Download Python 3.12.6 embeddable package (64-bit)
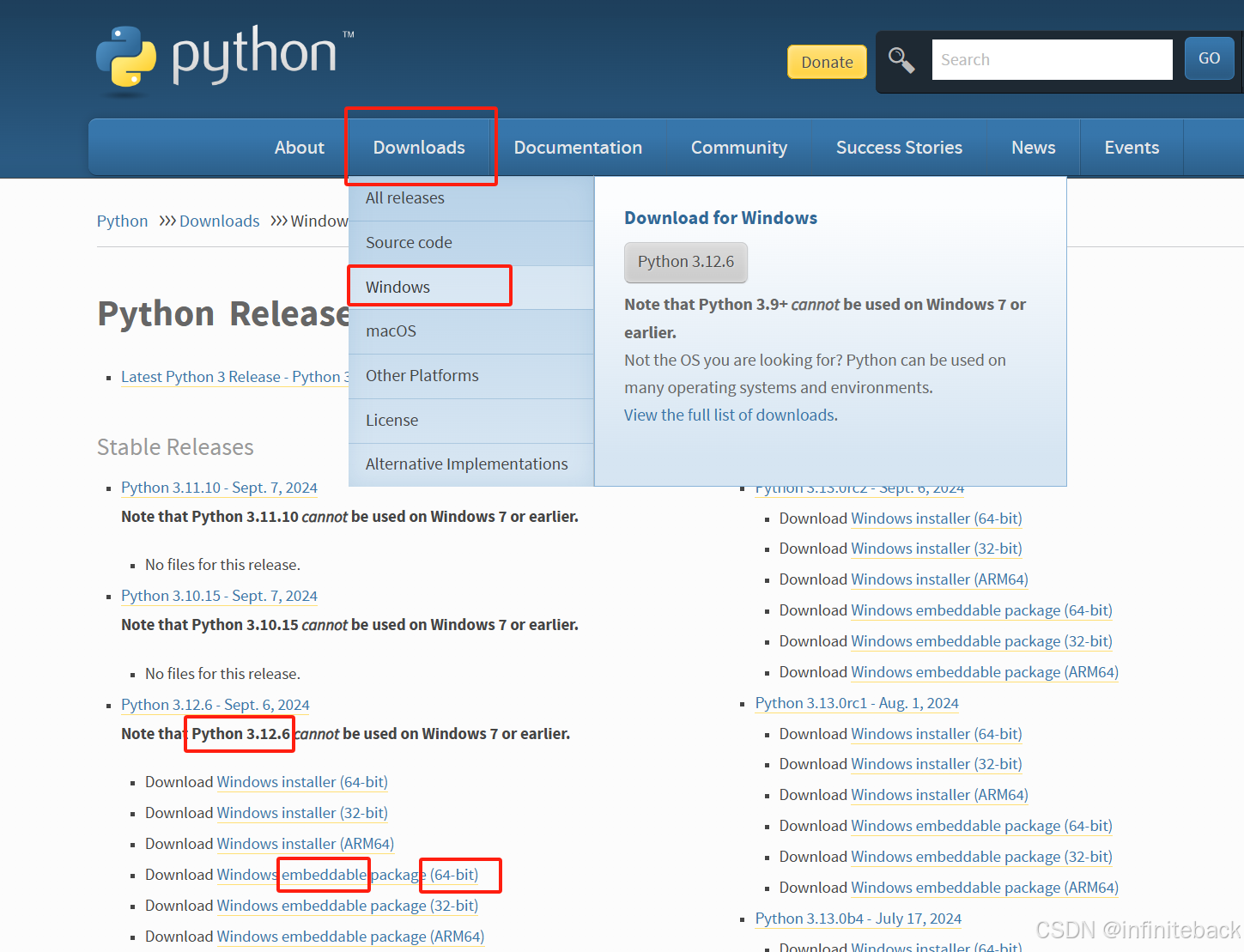The image size is (1244, 952). pos(348,875)
